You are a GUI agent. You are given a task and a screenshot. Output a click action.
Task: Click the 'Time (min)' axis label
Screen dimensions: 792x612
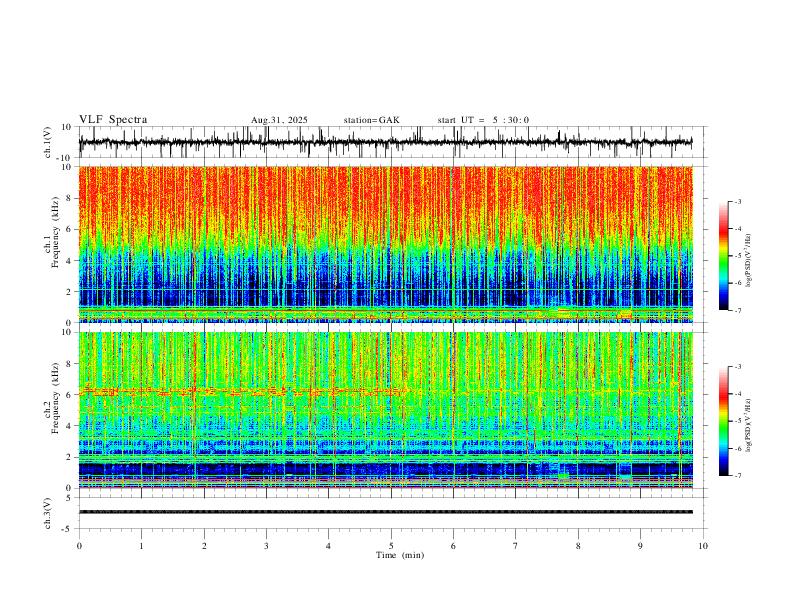coord(400,555)
